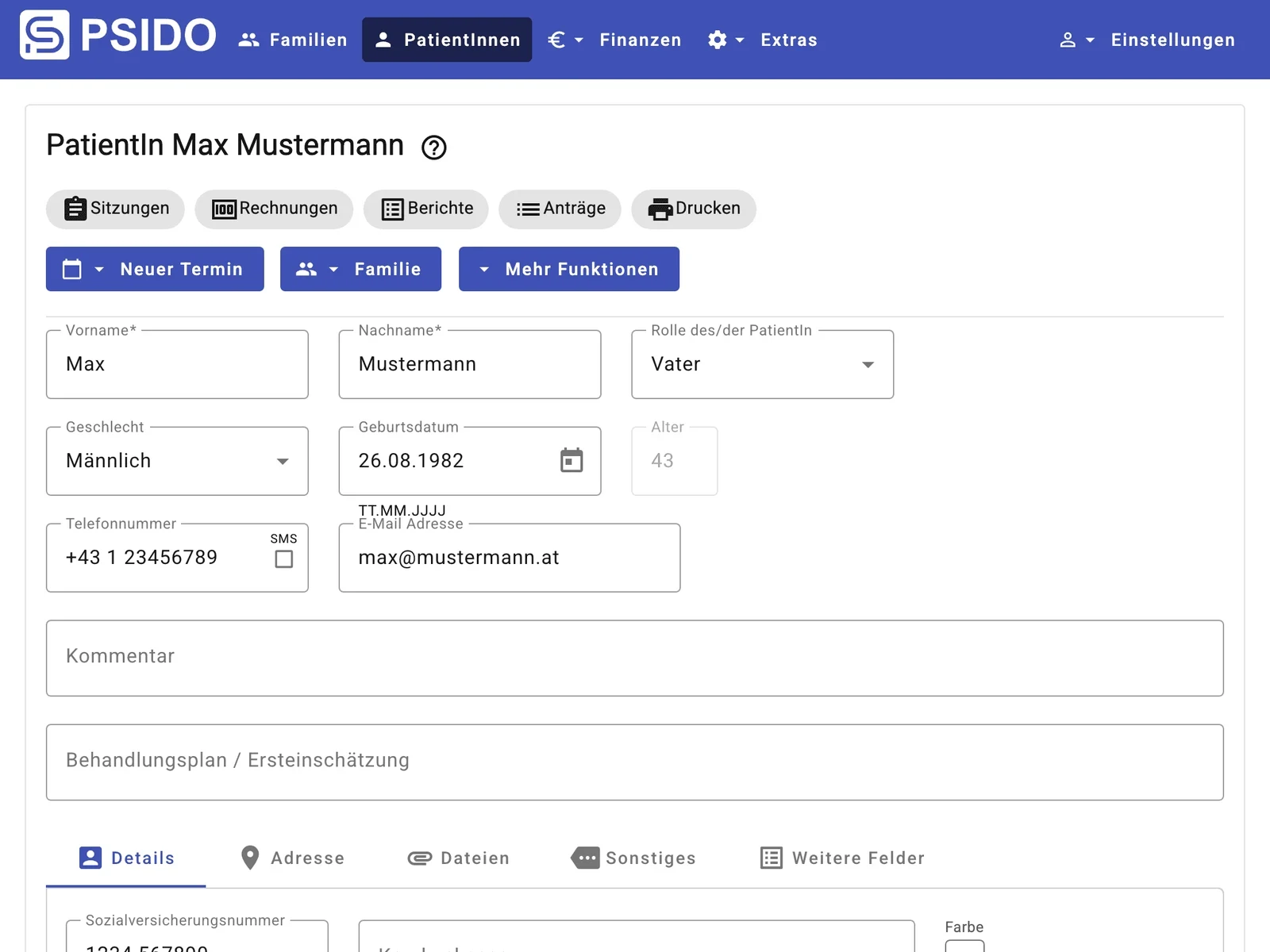Click the Behandlungsplan / Ersteinschätzung text area

click(635, 762)
